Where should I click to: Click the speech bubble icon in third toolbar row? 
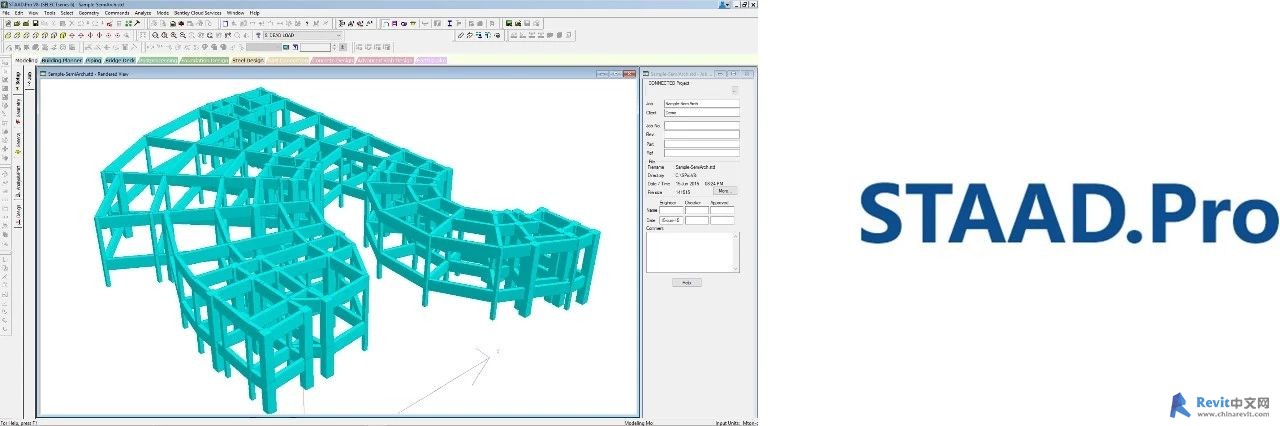tap(205, 47)
